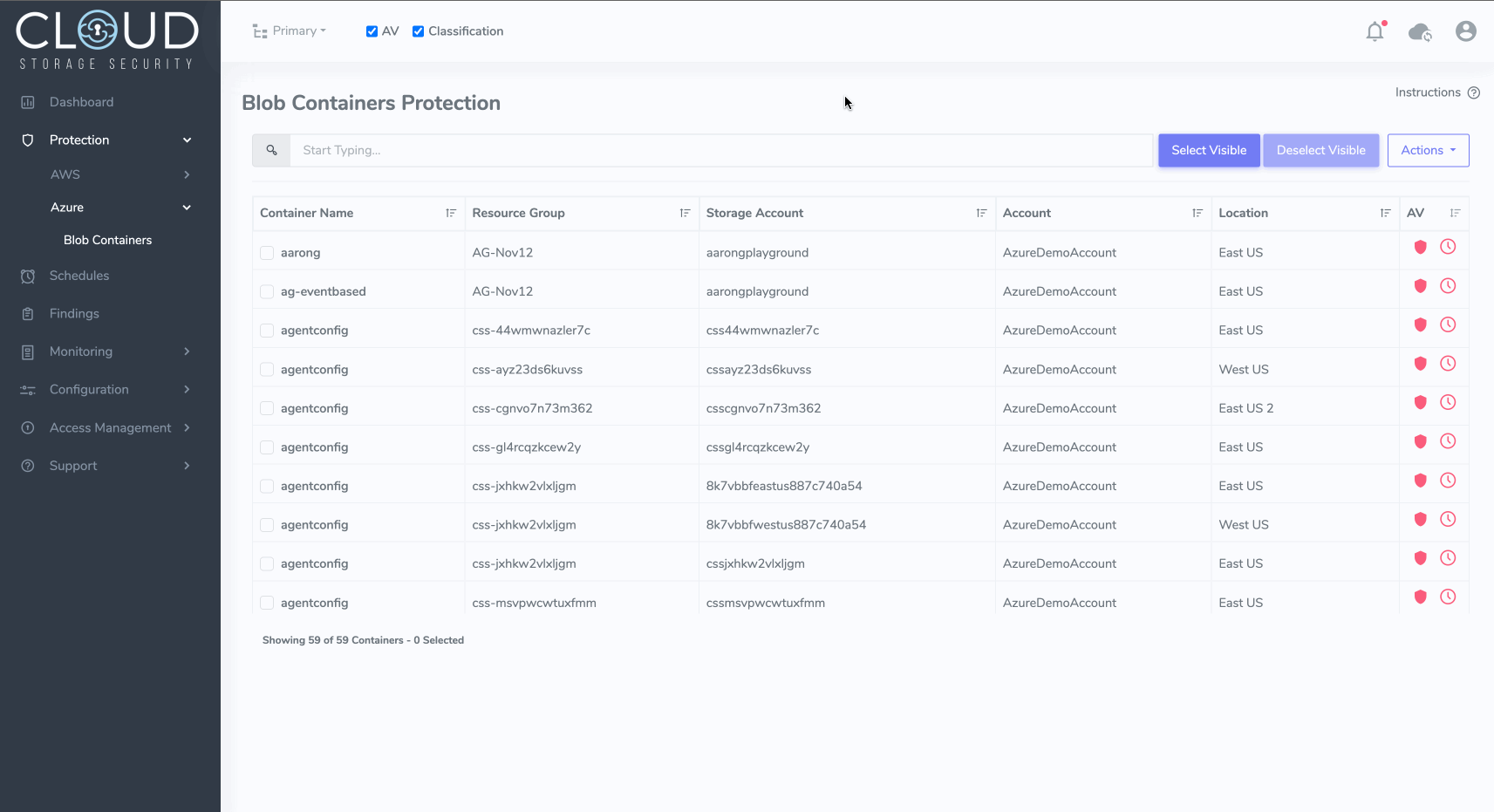Go to Findings in sidebar
1494x812 pixels.
[x=74, y=314]
